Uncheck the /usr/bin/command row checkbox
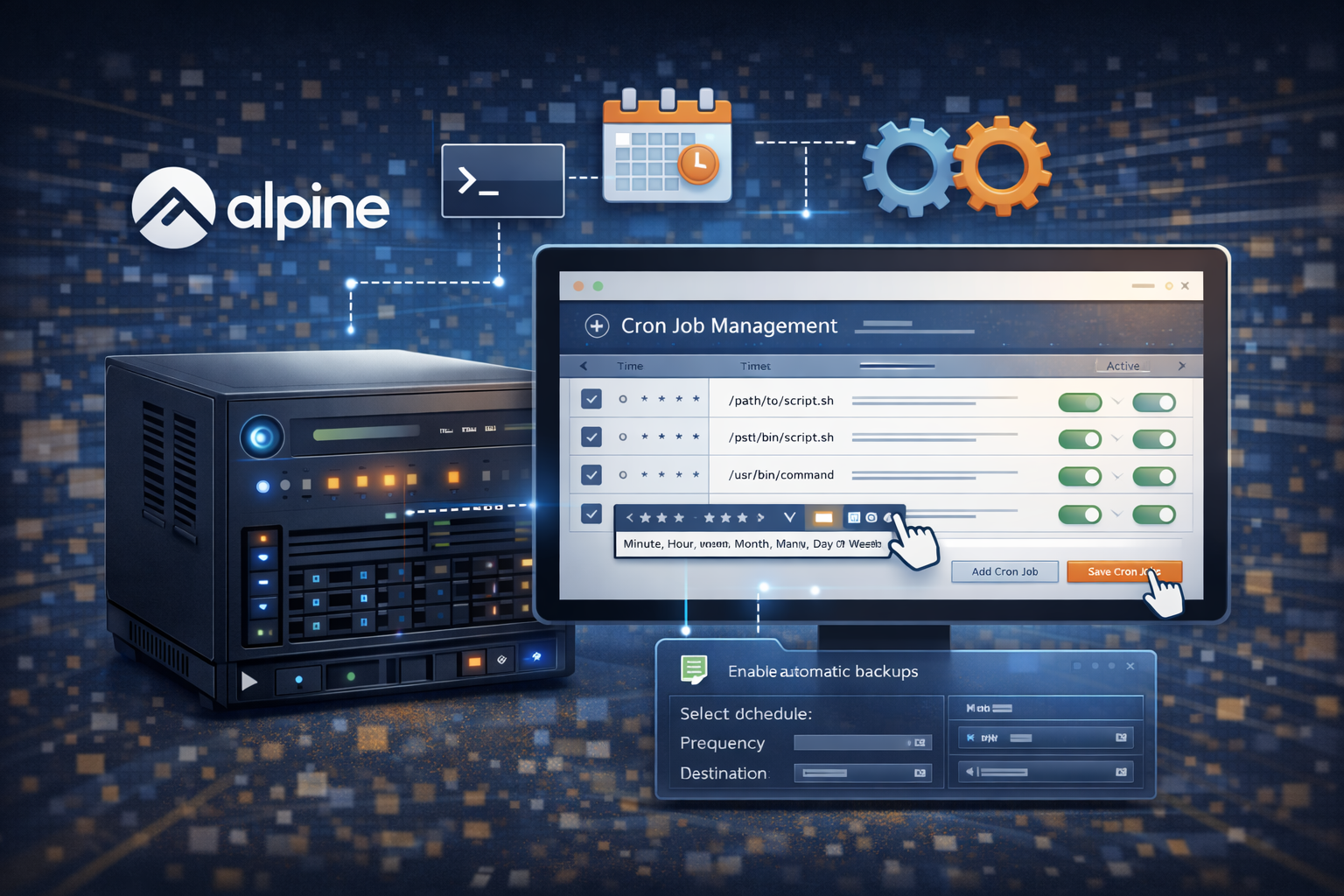The image size is (1344, 896). [x=591, y=475]
